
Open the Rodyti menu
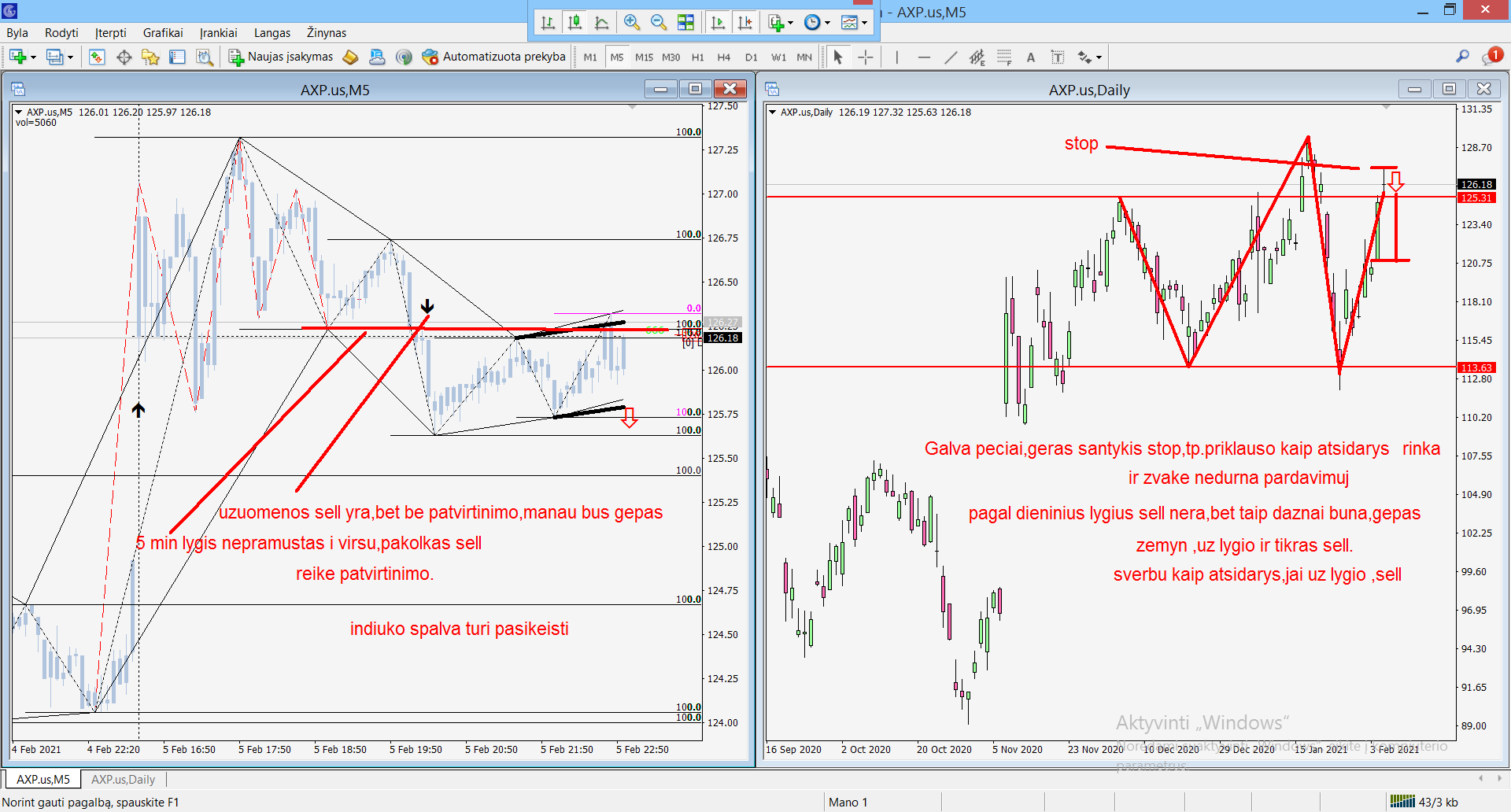(x=61, y=33)
